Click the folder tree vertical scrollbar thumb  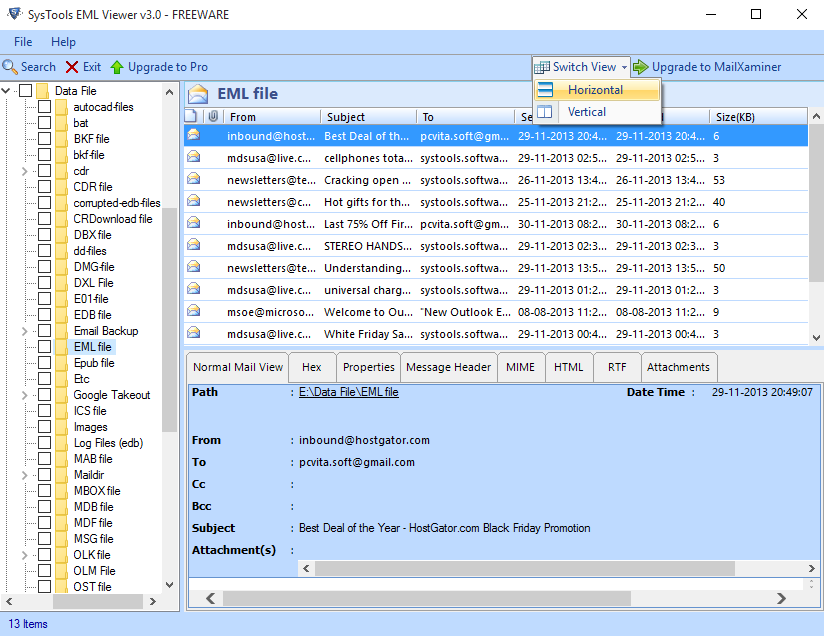click(x=169, y=320)
